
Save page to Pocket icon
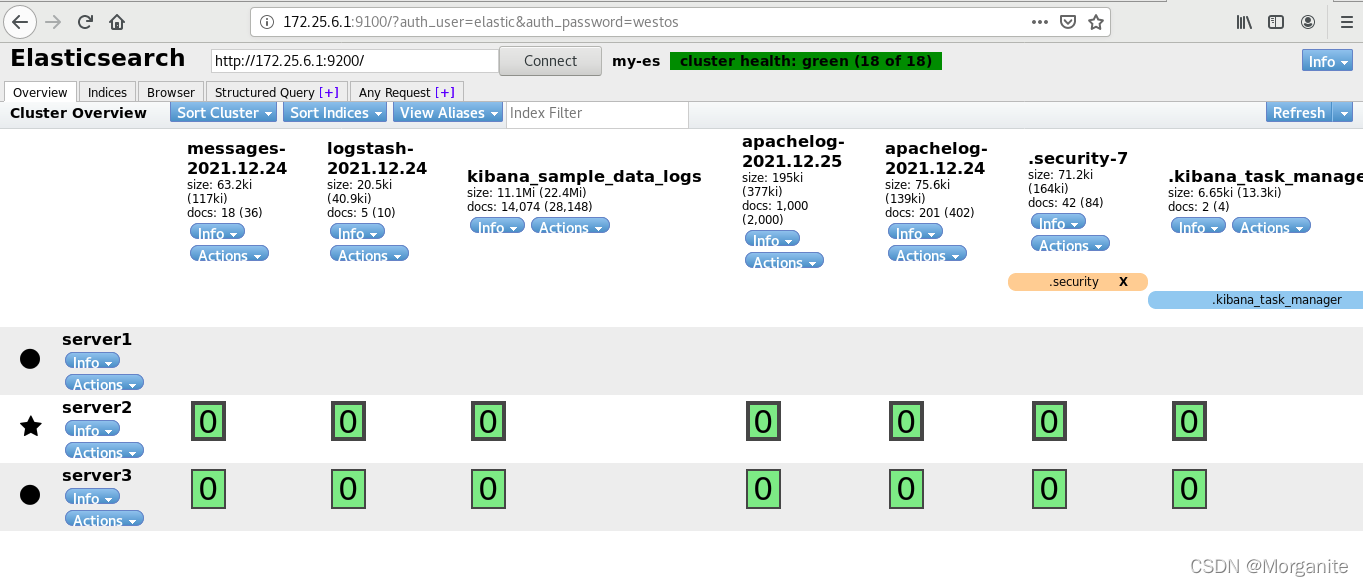click(x=1068, y=21)
